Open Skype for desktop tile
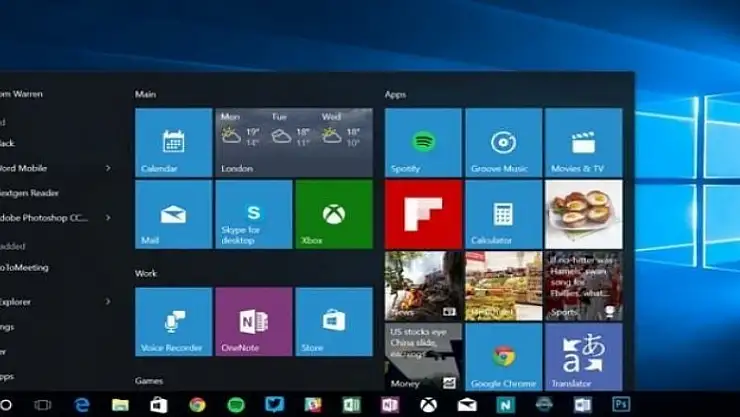This screenshot has height=417, width=740. click(253, 214)
